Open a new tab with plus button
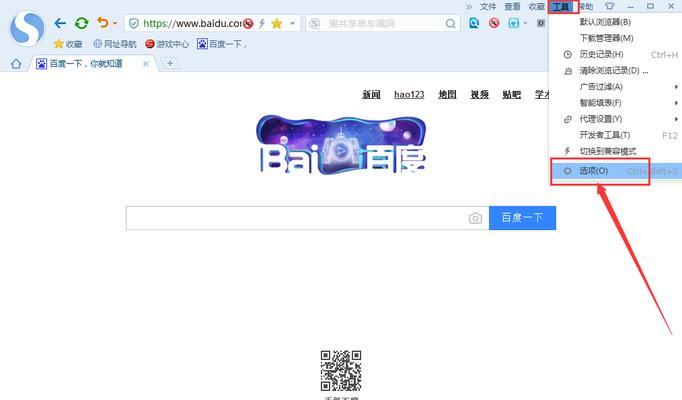Viewport: 682px width, 400px height. tap(170, 63)
